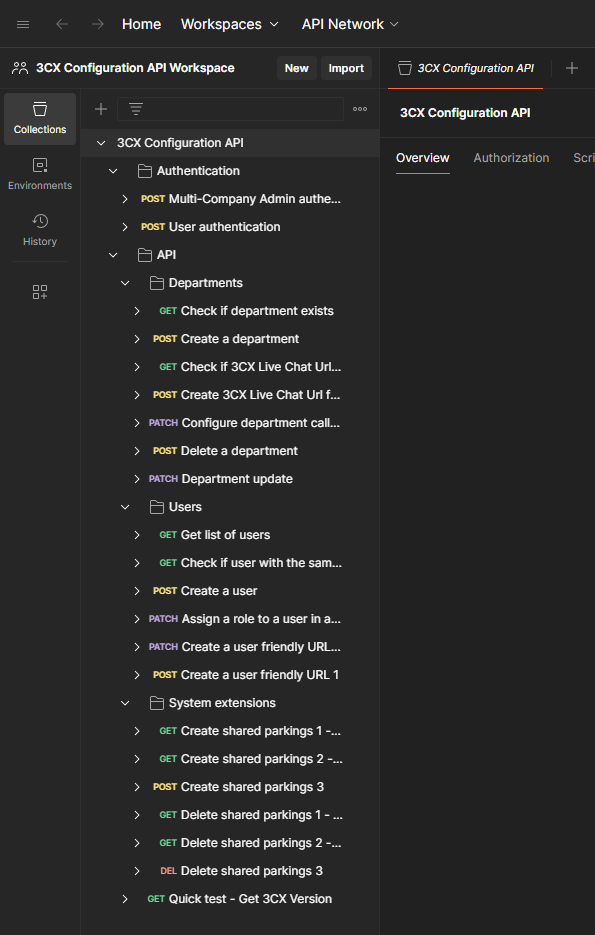Click the collection filter search field
Image resolution: width=595 pixels, height=935 pixels.
point(230,109)
